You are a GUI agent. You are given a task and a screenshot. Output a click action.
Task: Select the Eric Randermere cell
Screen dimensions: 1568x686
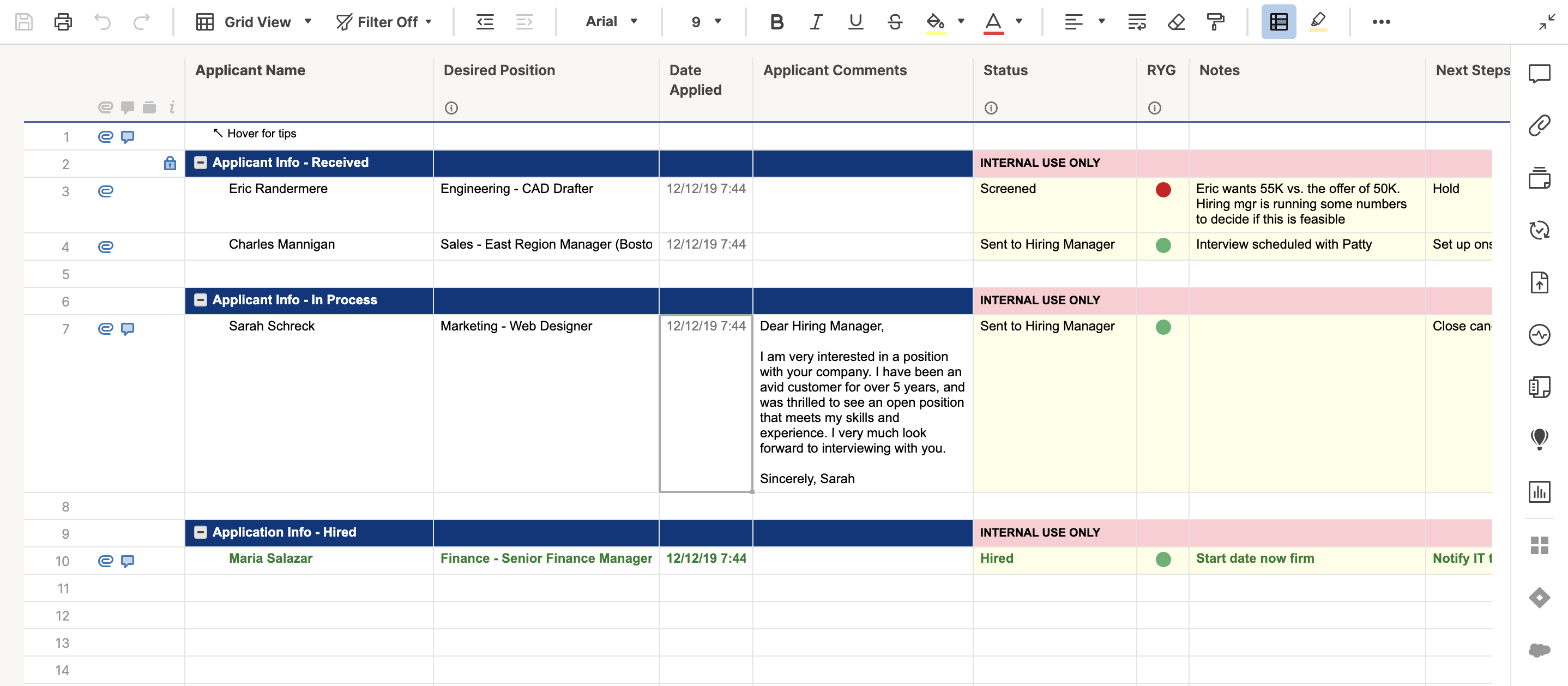click(x=309, y=204)
